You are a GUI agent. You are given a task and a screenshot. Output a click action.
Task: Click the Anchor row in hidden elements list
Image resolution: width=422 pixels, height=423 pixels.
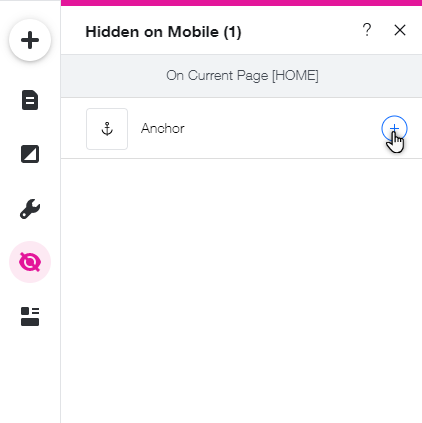(241, 128)
